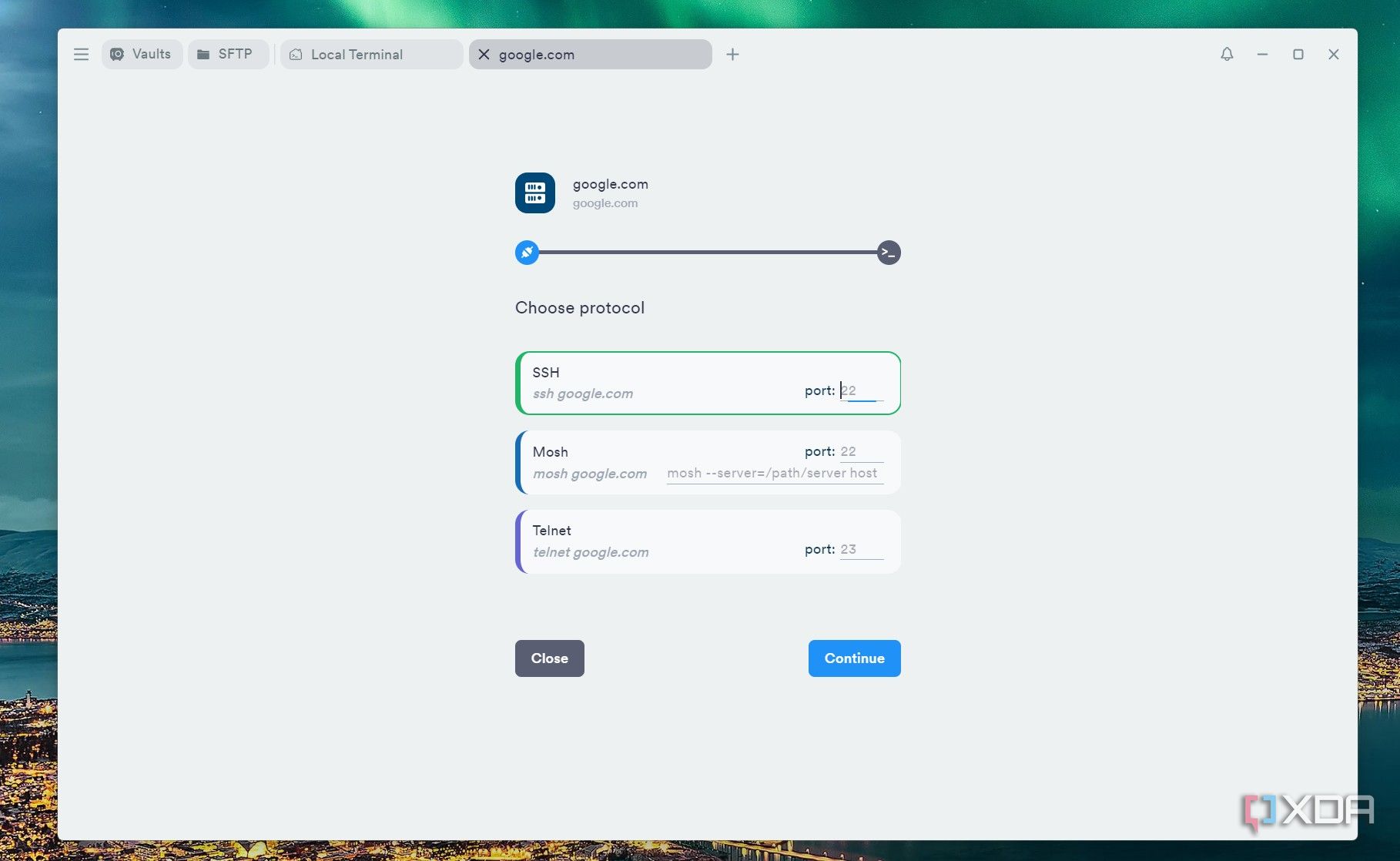This screenshot has width=1400, height=861.
Task: Open the Vaults tab
Action: (x=142, y=55)
